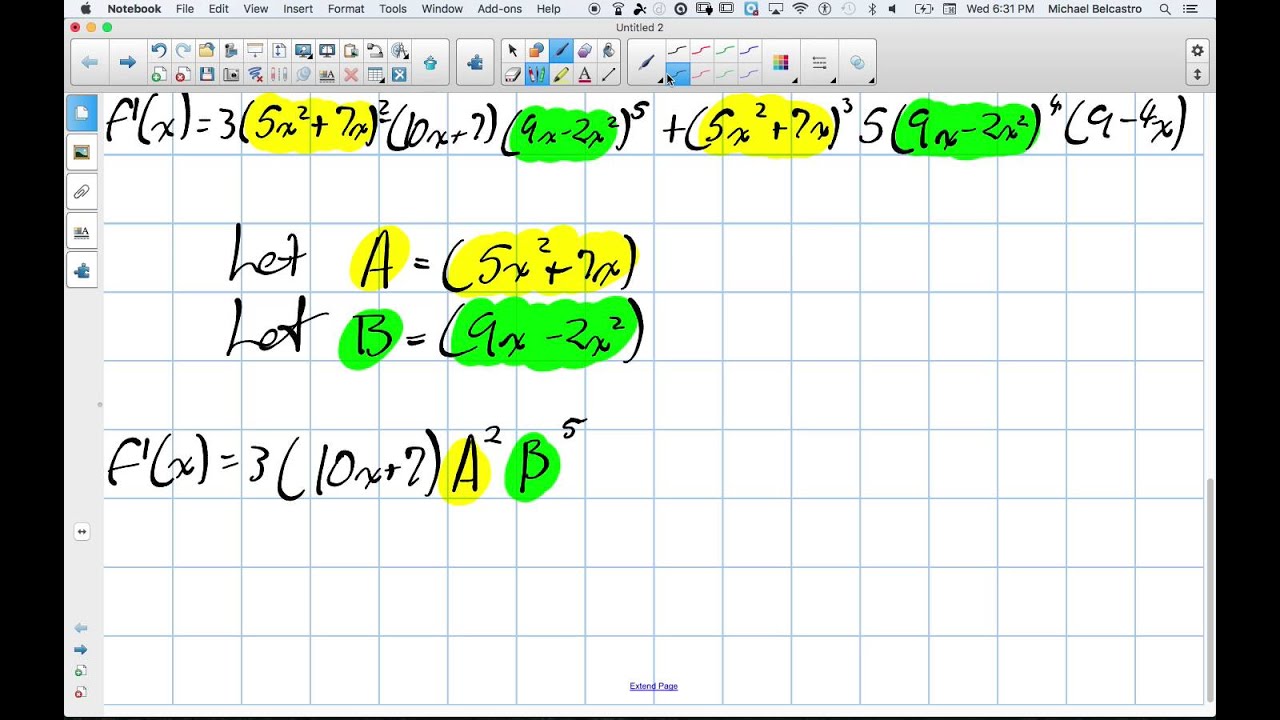This screenshot has width=1280, height=720.
Task: Open the Add-ons menu
Action: (x=499, y=9)
